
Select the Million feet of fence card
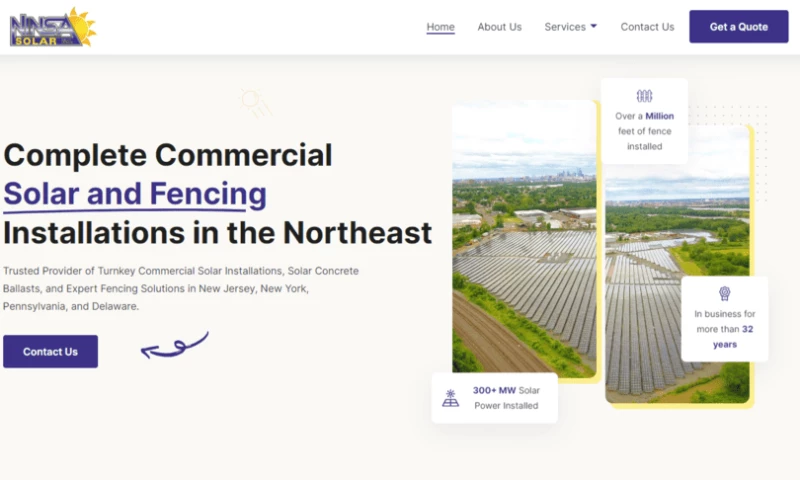[644, 122]
